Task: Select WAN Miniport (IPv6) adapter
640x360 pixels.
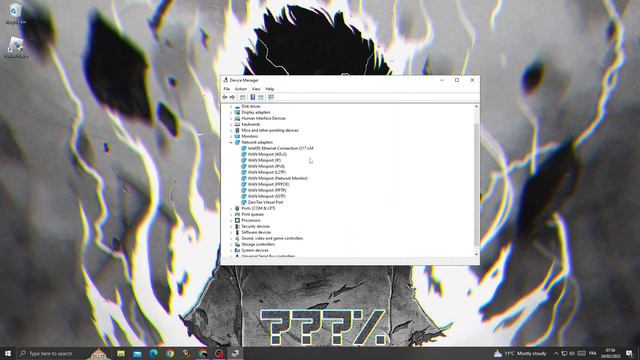Action: click(x=266, y=167)
